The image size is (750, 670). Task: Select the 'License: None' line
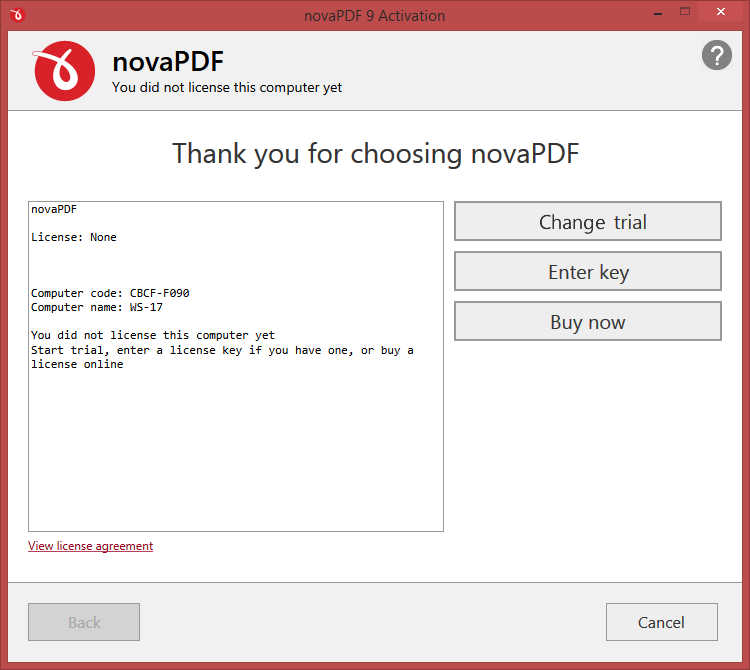(74, 237)
